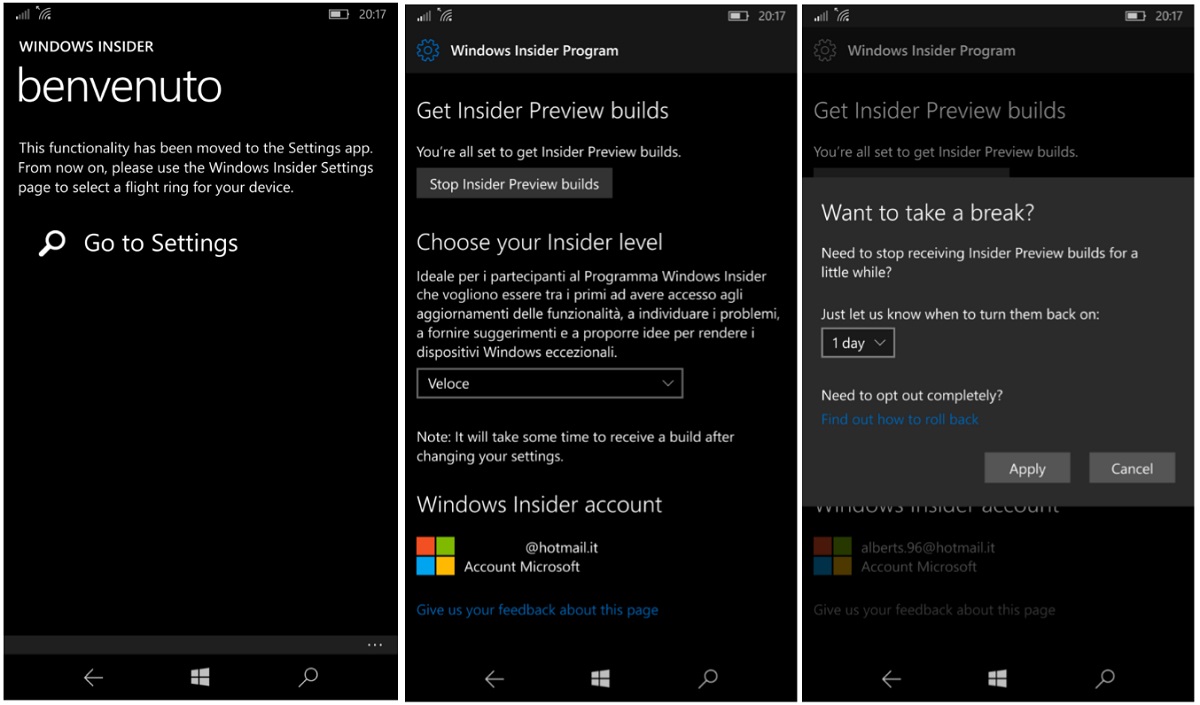Tap Windows Start logo in middle phone screen
Viewport: 1200px width, 705px height.
pyautogui.click(x=600, y=678)
